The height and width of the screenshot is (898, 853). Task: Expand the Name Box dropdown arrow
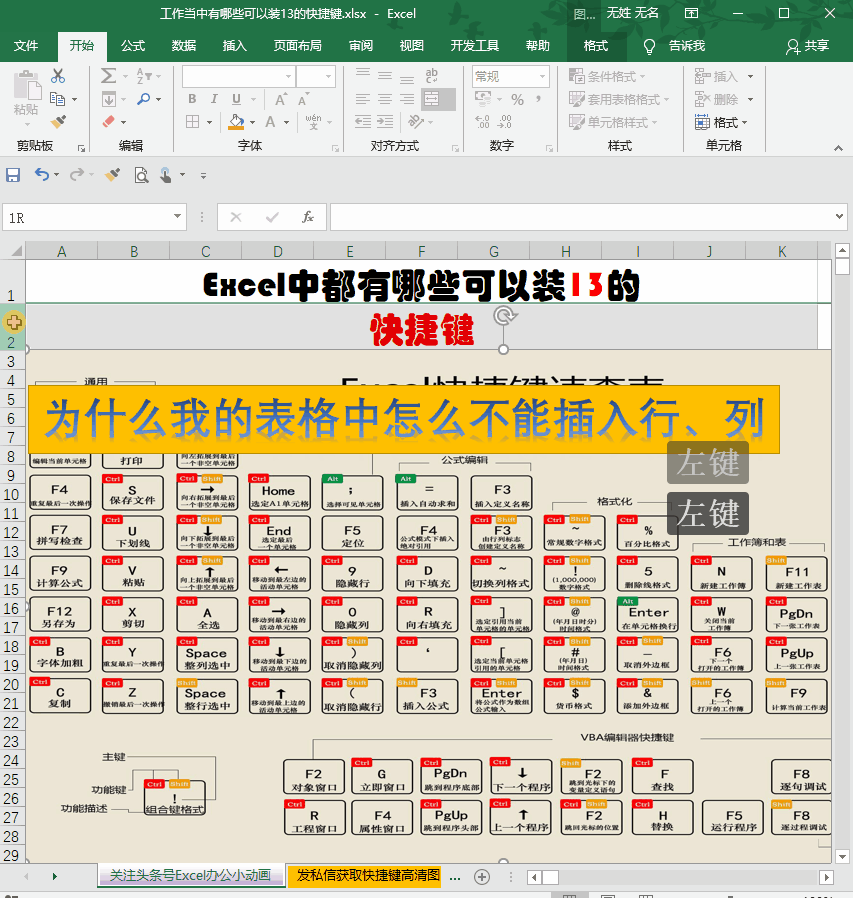178,216
